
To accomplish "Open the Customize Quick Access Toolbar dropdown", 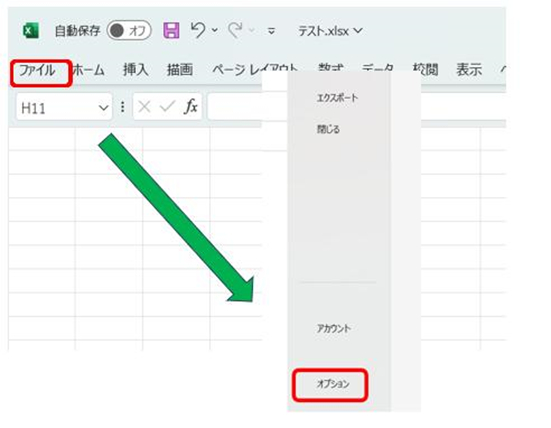I will [x=271, y=31].
